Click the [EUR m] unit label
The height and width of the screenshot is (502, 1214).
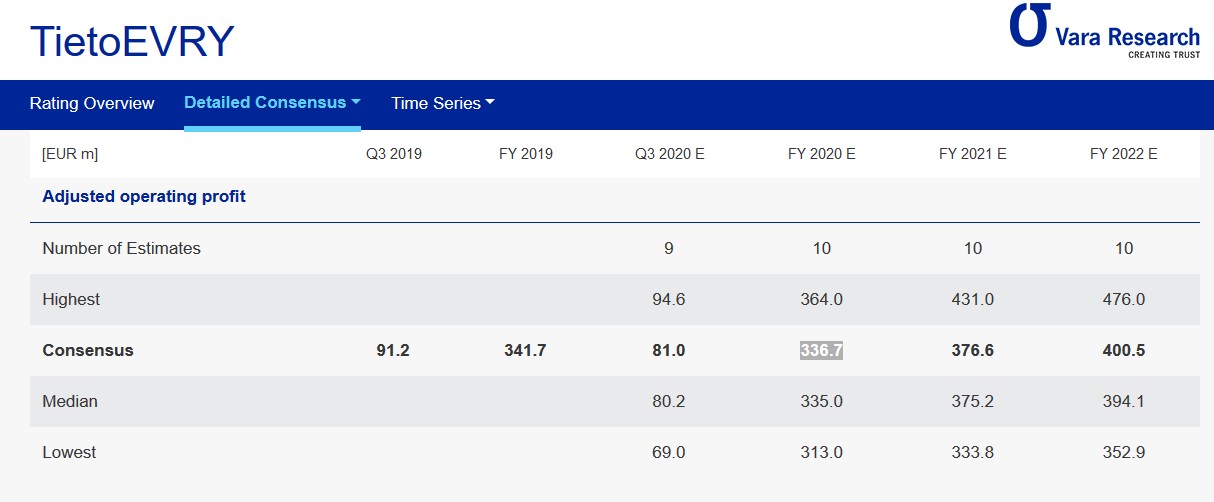pos(70,155)
